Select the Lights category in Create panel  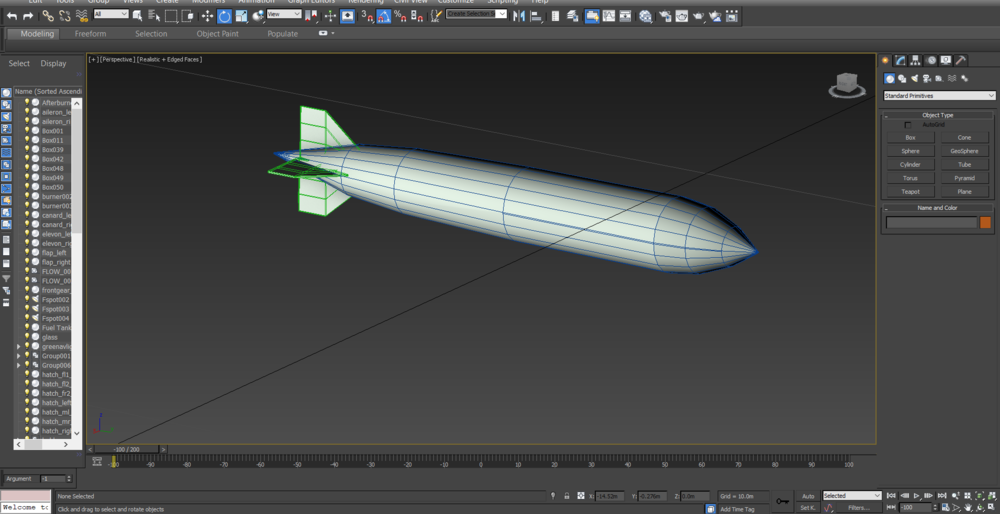click(x=914, y=78)
